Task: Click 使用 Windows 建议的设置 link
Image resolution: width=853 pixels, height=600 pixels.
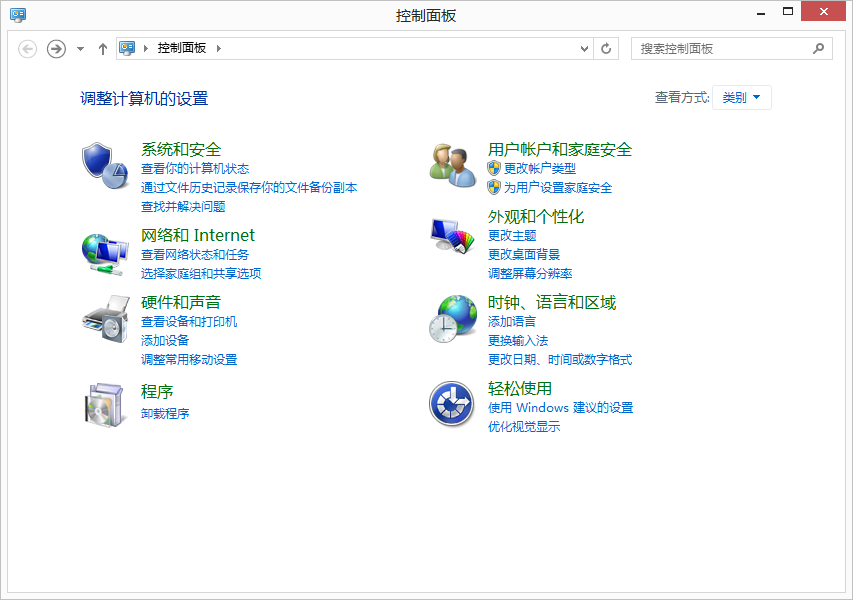Action: pyautogui.click(x=560, y=407)
